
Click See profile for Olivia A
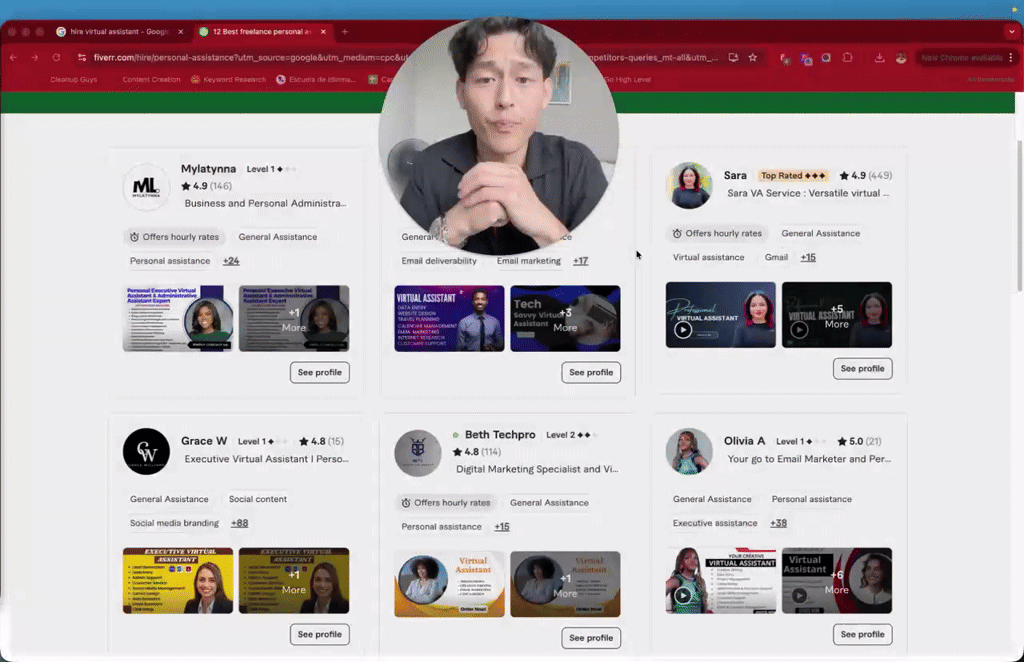(x=863, y=634)
